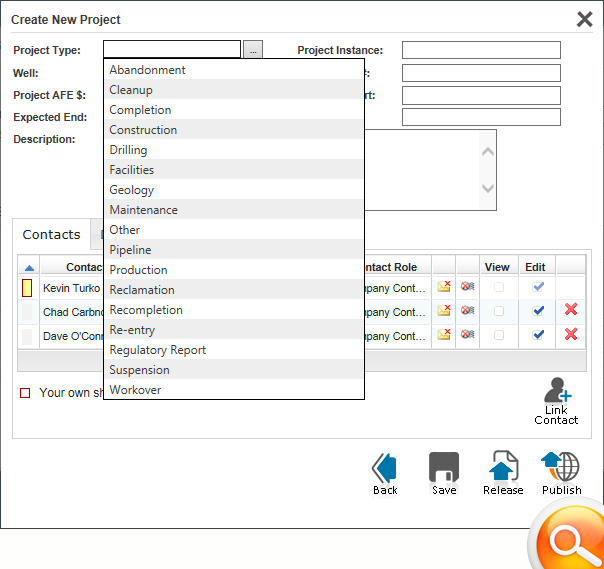This screenshot has height=569, width=604.
Task: Open Project Type dropdown ellipsis button
Action: coord(253,50)
